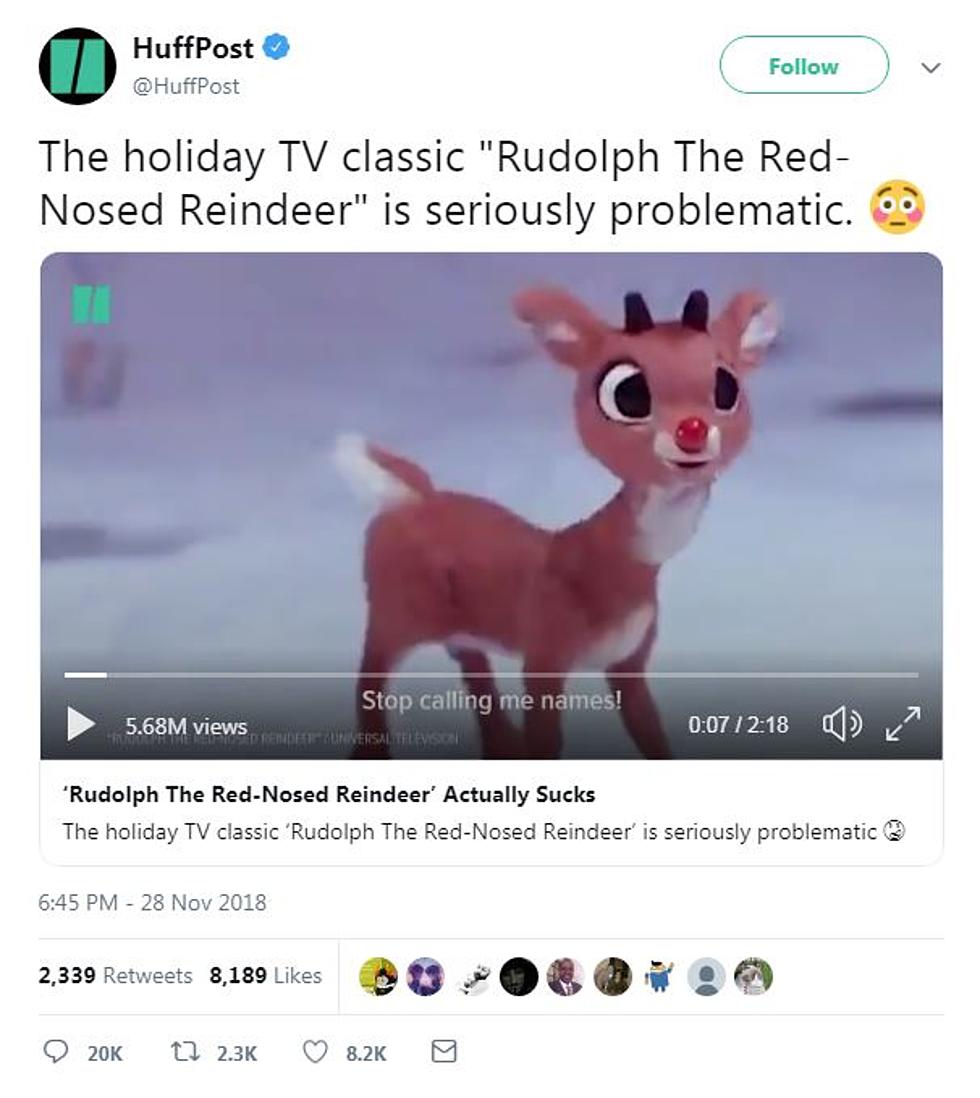Click the grey default liker avatar

point(706,976)
